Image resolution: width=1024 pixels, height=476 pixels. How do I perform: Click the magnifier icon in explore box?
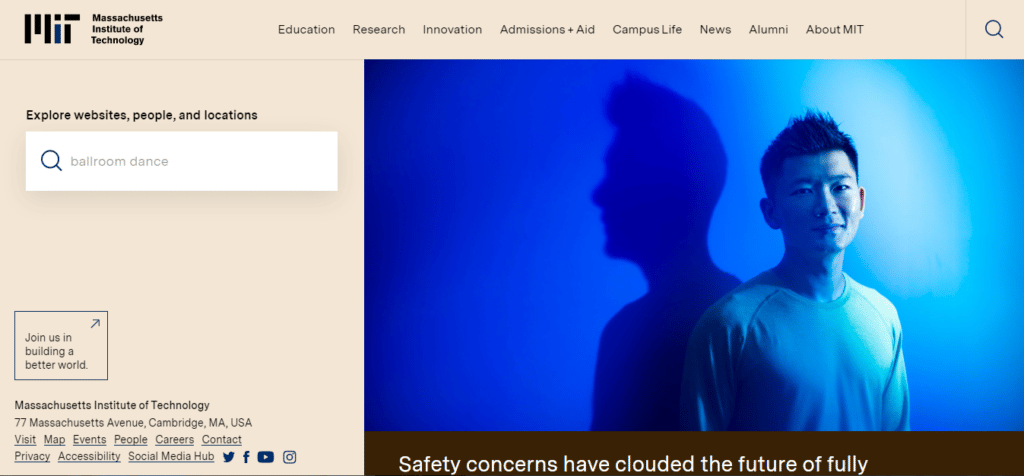point(51,161)
